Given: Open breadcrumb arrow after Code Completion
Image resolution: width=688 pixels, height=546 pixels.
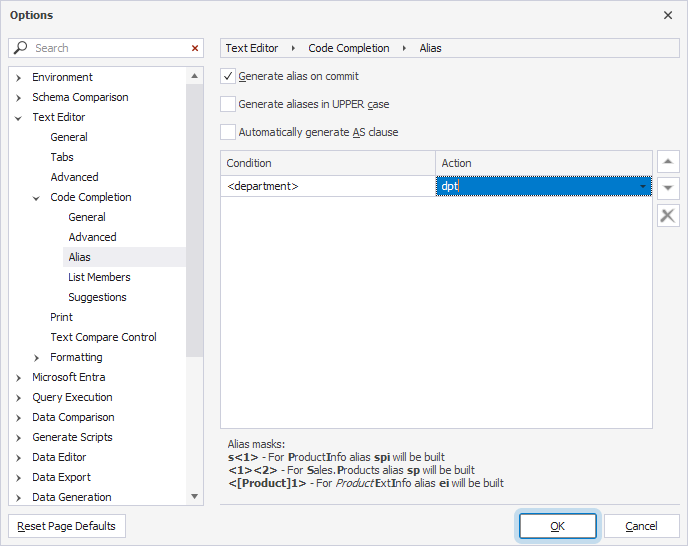Looking at the screenshot, I should (404, 48).
